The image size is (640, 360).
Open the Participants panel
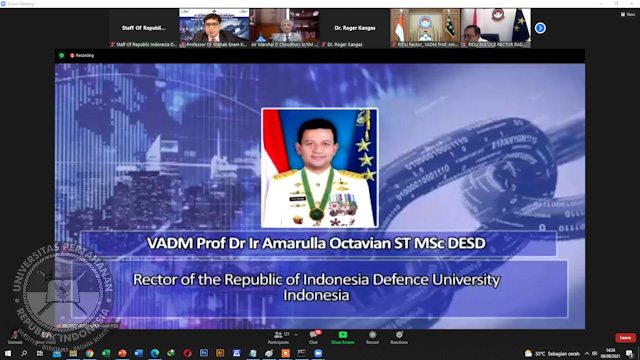tap(278, 338)
